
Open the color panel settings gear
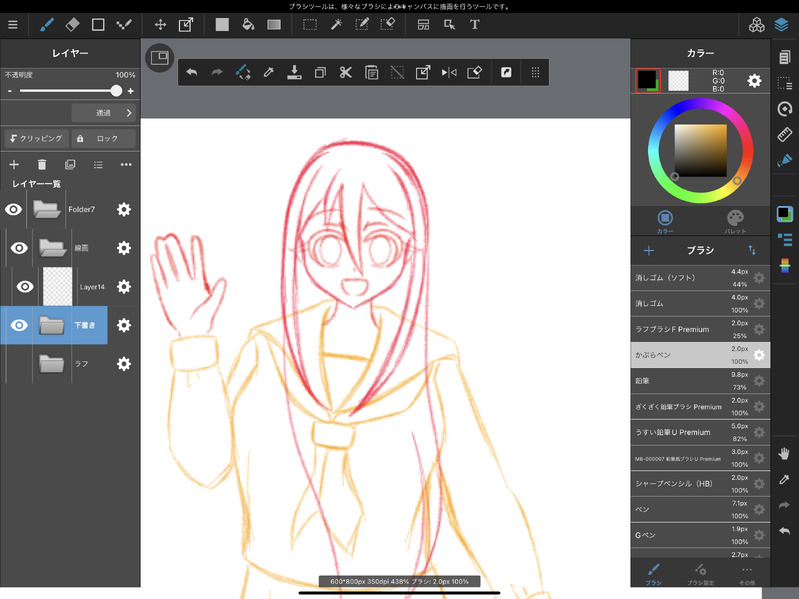coord(754,81)
